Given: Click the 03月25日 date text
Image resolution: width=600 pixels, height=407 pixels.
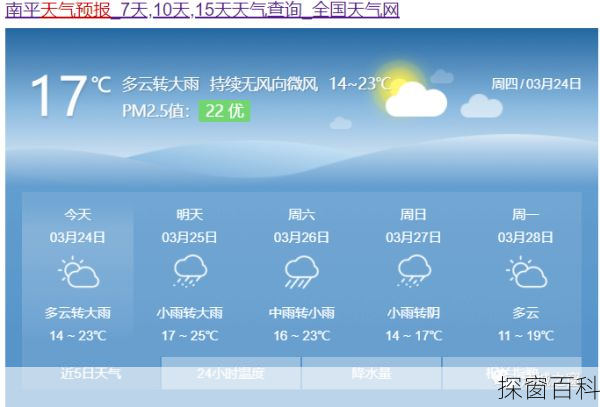Looking at the screenshot, I should (189, 238).
